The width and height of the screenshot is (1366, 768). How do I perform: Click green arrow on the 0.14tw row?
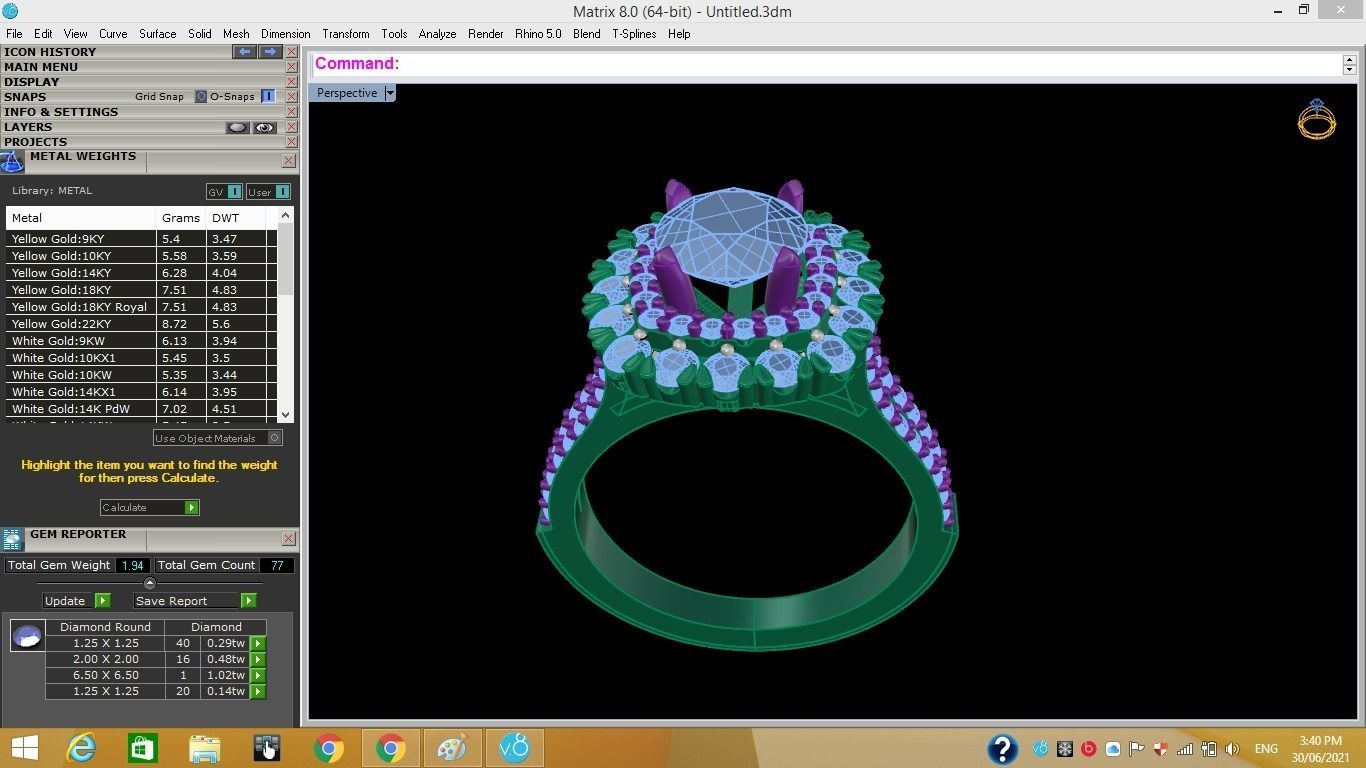coord(258,692)
